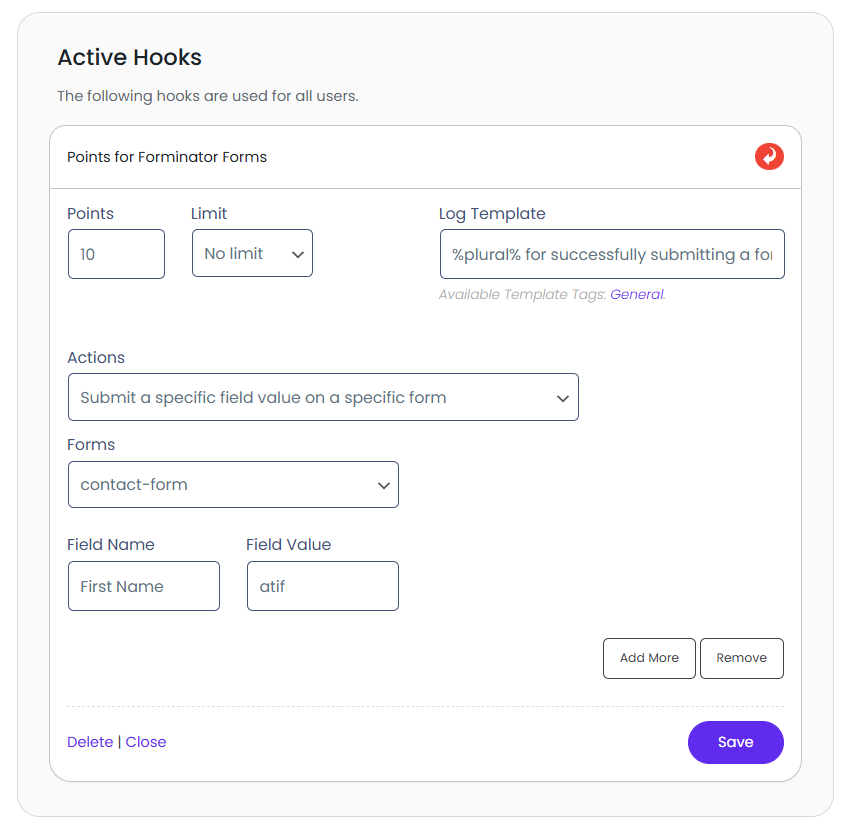Save the hook settings
This screenshot has height=829, width=857.
735,742
